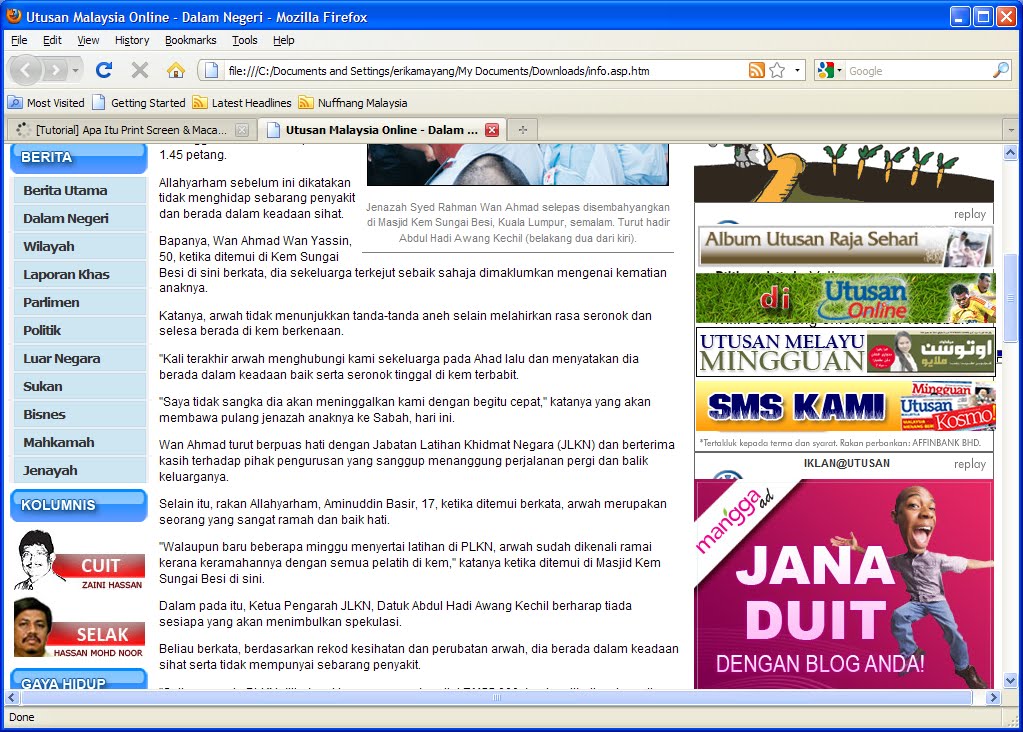1023x732 pixels.
Task: Open recent pages history dropdown arrow
Action: (76, 70)
